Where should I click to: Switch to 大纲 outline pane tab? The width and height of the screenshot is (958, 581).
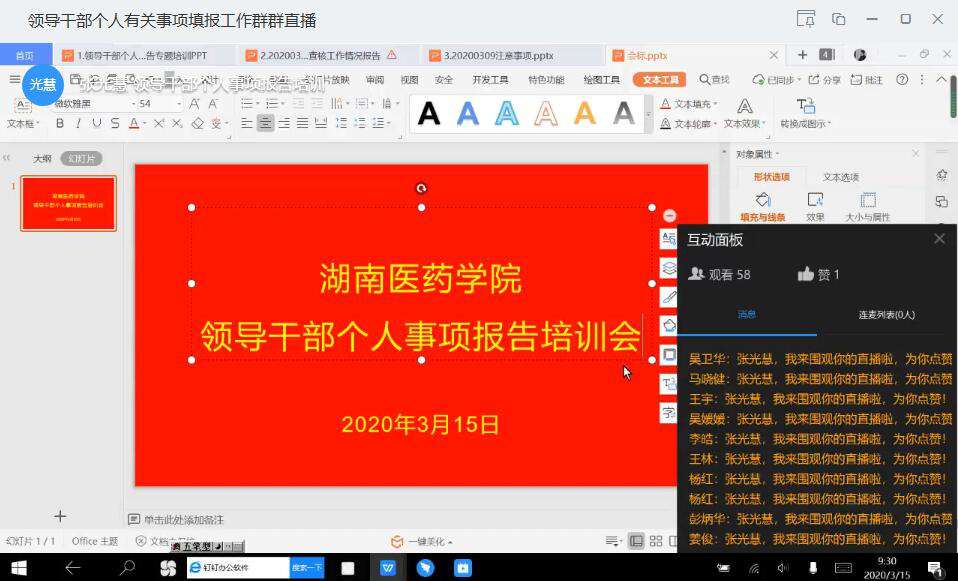click(x=42, y=158)
